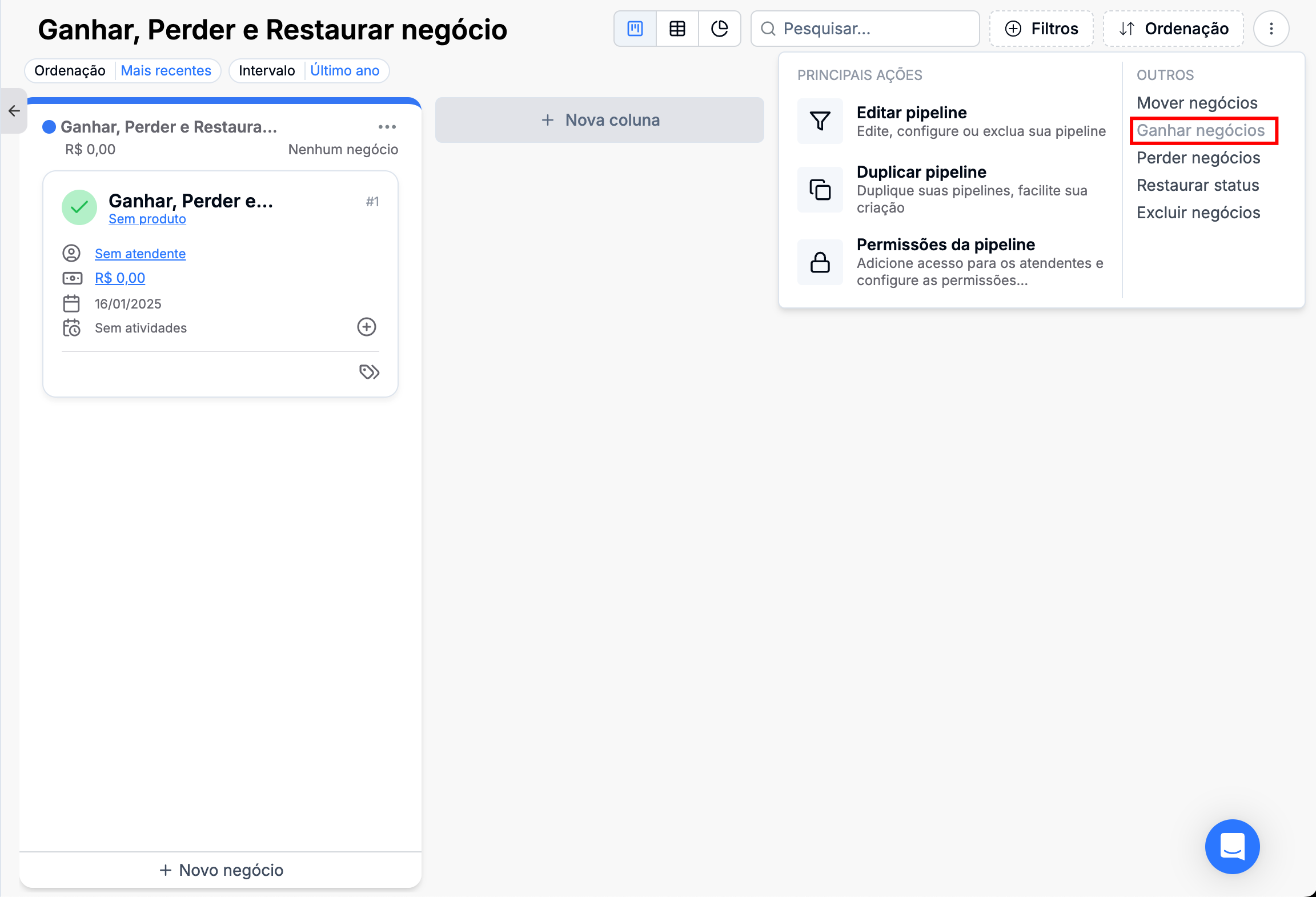The image size is (1316, 897).
Task: Open Mais recentes ordering chip
Action: 166,71
